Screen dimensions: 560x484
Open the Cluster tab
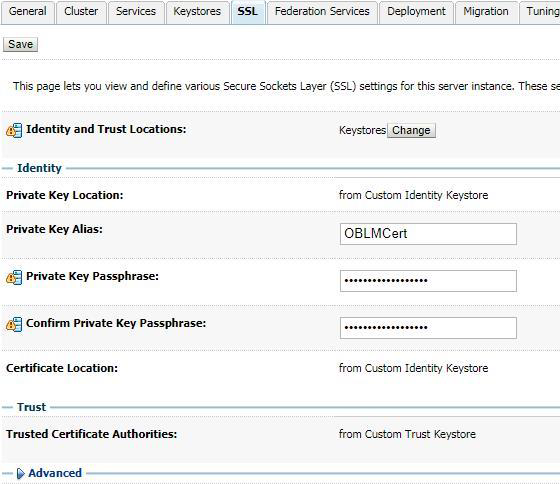(x=81, y=12)
